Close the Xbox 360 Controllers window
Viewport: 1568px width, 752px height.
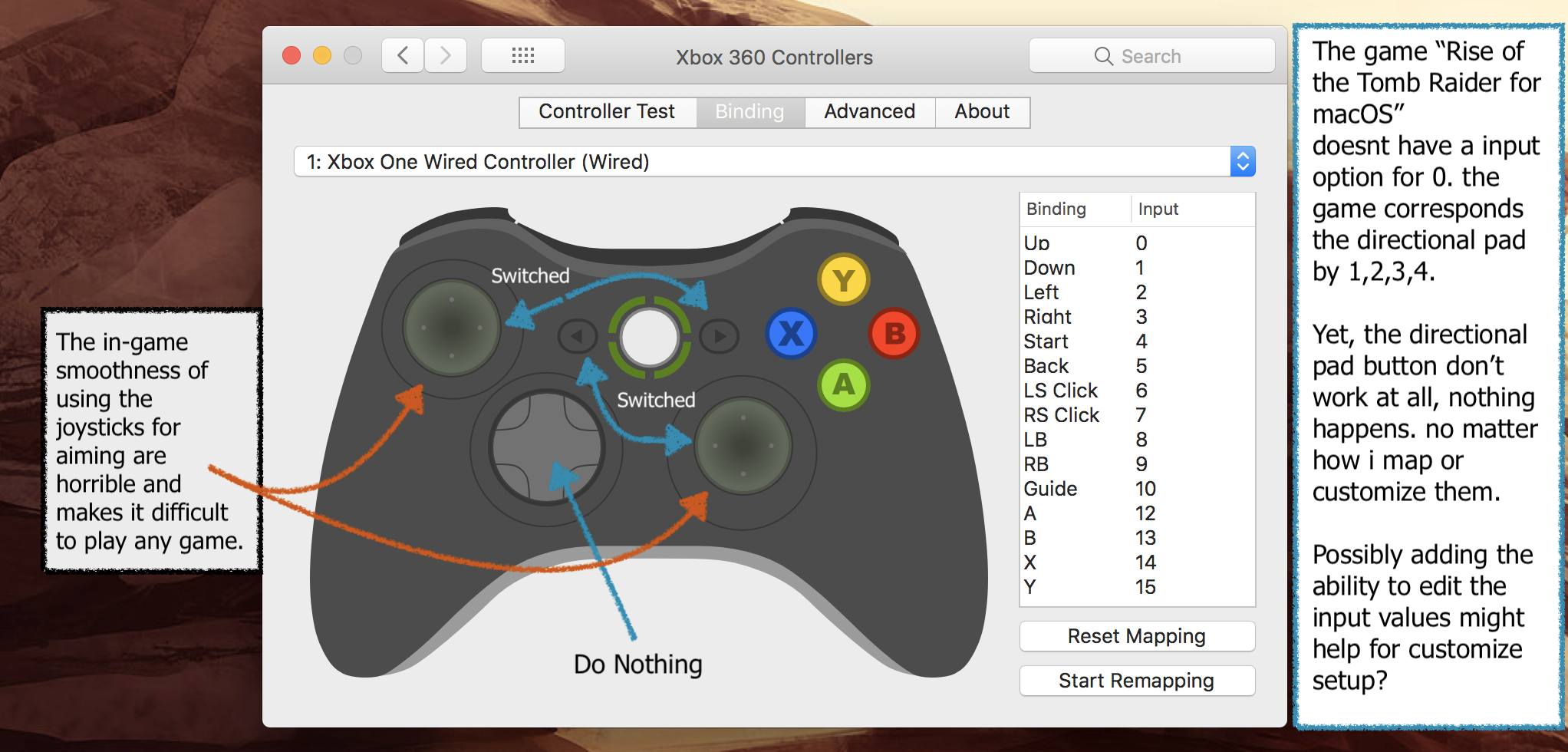click(x=292, y=55)
